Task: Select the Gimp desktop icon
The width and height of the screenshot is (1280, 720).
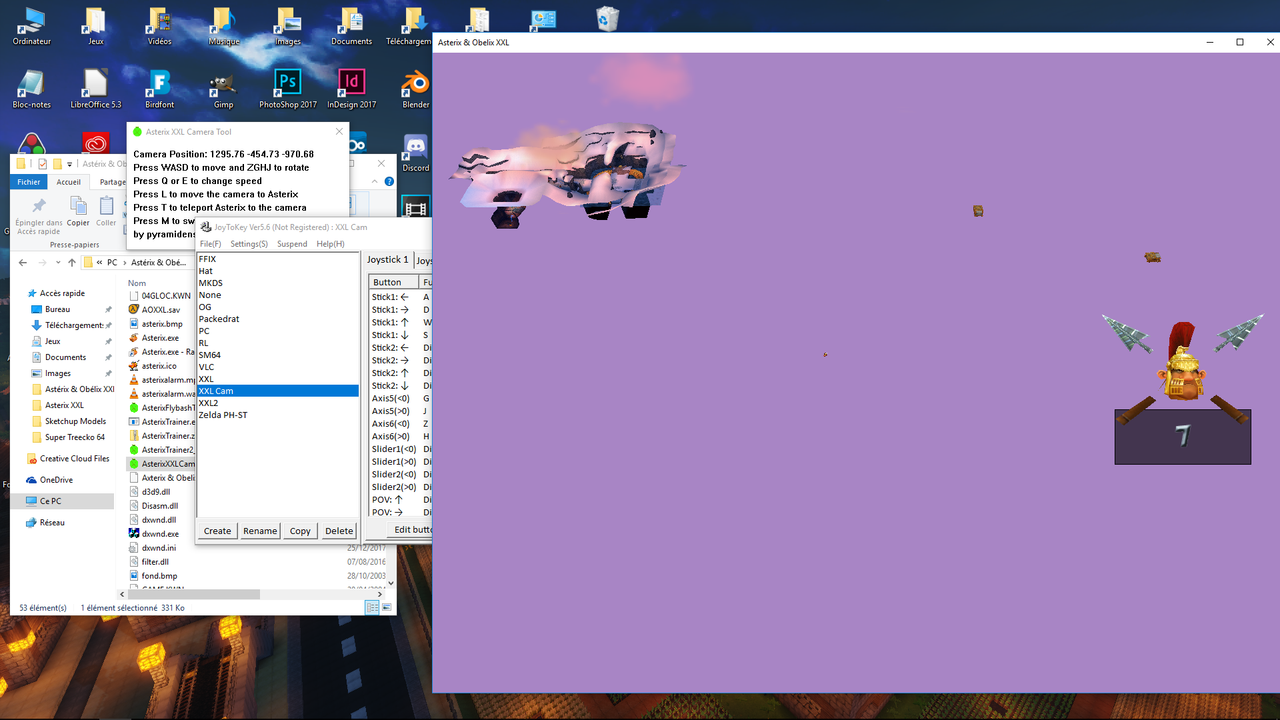Action: tap(223, 88)
